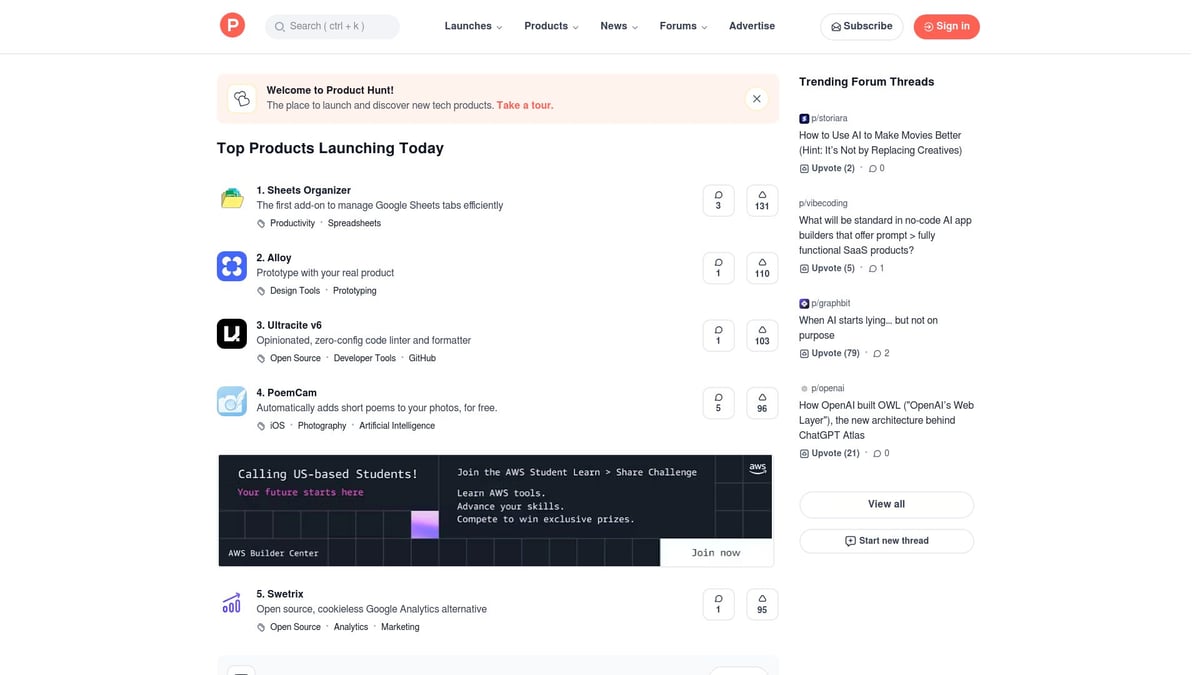Upvote Ultracite v6 with 103 votes
This screenshot has height=675, width=1200.
[762, 335]
